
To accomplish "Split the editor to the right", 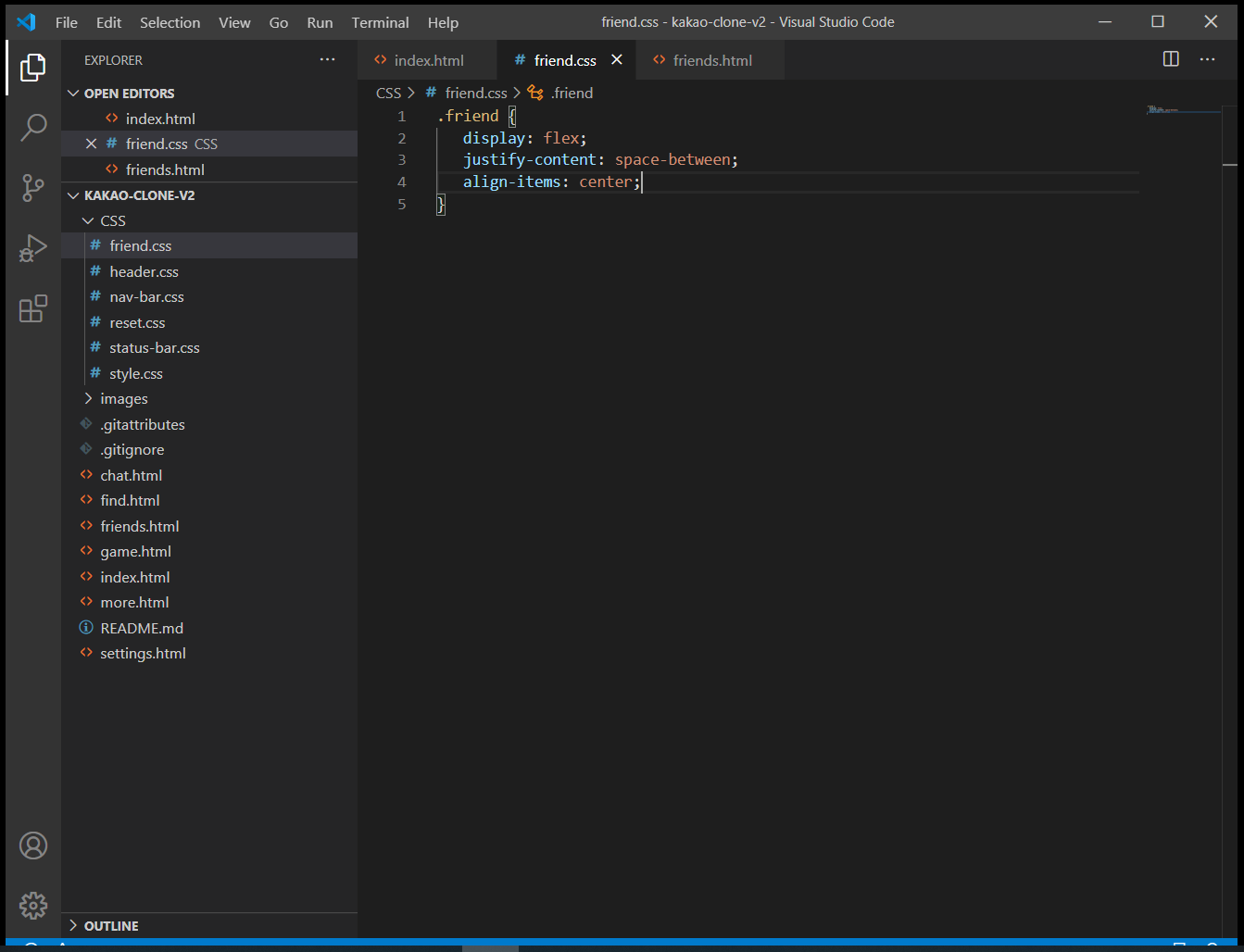I will pyautogui.click(x=1171, y=59).
